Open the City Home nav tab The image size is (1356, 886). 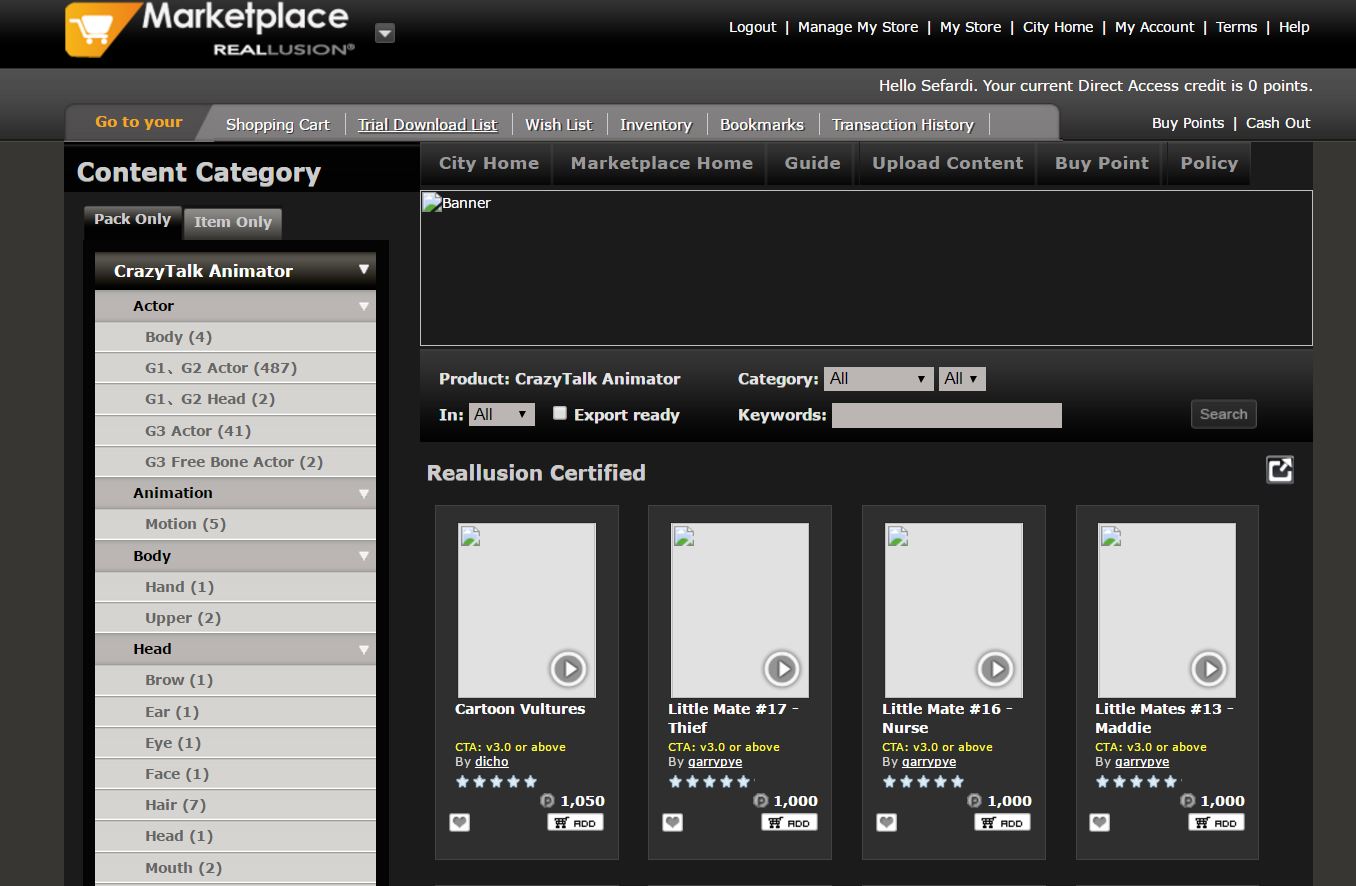click(489, 164)
